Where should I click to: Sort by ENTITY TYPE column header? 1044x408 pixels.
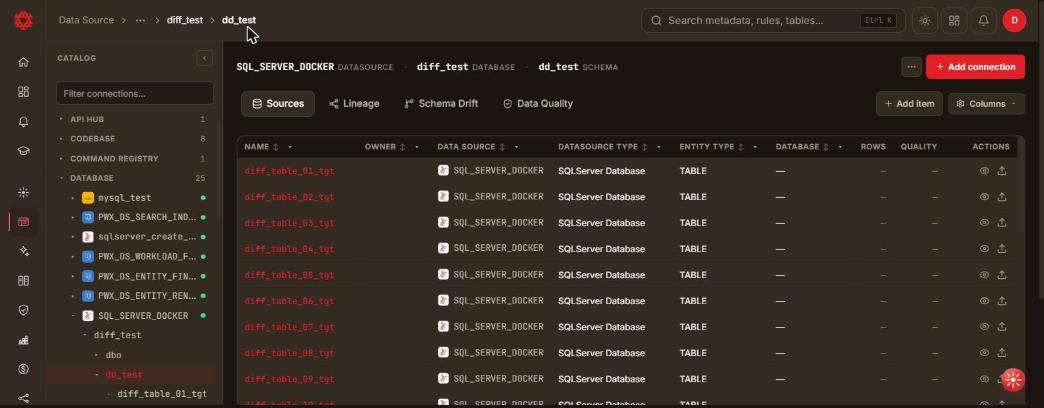[x=706, y=147]
